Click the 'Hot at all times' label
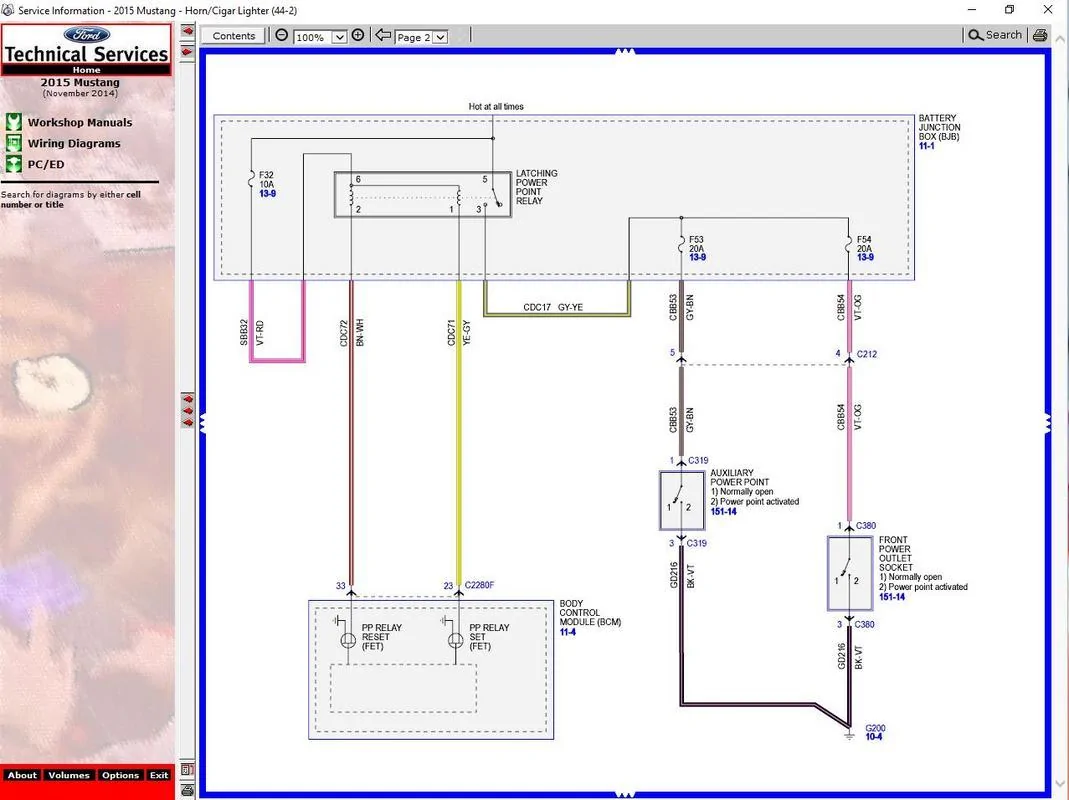Image resolution: width=1069 pixels, height=800 pixels. pyautogui.click(x=496, y=106)
